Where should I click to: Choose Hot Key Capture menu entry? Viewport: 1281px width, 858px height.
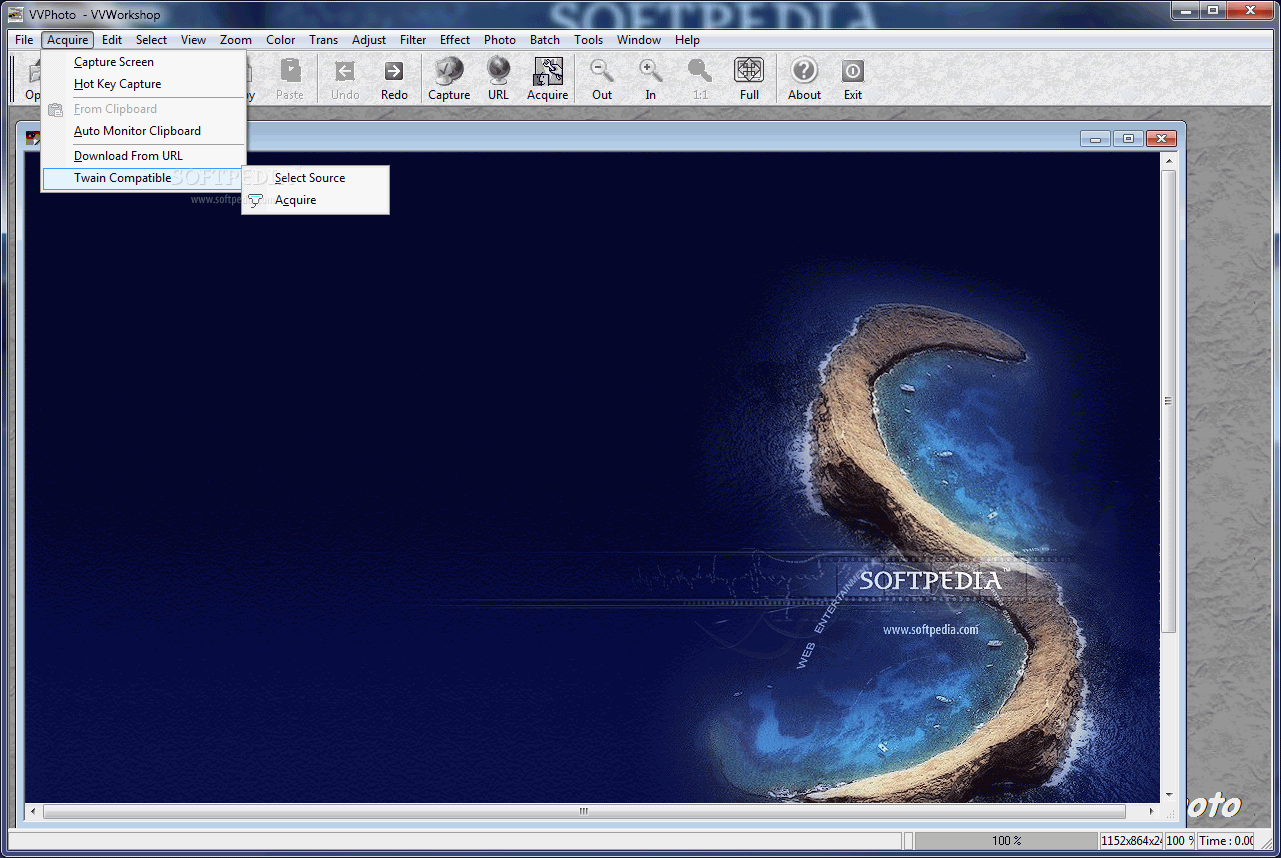point(144,84)
